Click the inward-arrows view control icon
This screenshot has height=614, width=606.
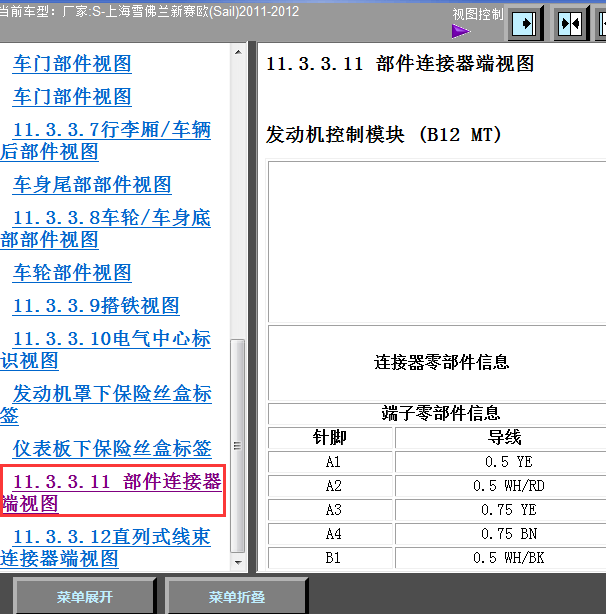pos(570,23)
